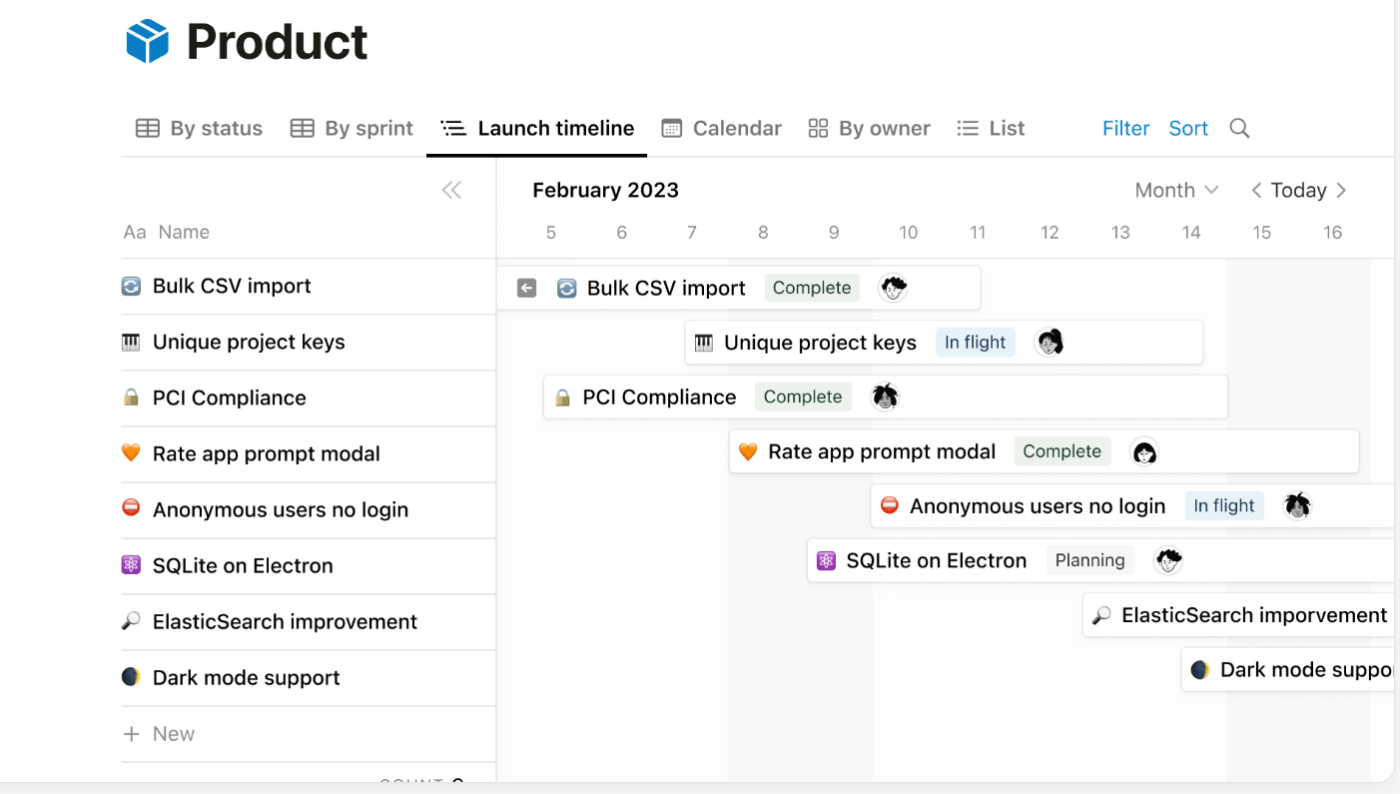The height and width of the screenshot is (794, 1400).
Task: Click the ElasticSearch imporvement timeline bar
Action: [1238, 615]
